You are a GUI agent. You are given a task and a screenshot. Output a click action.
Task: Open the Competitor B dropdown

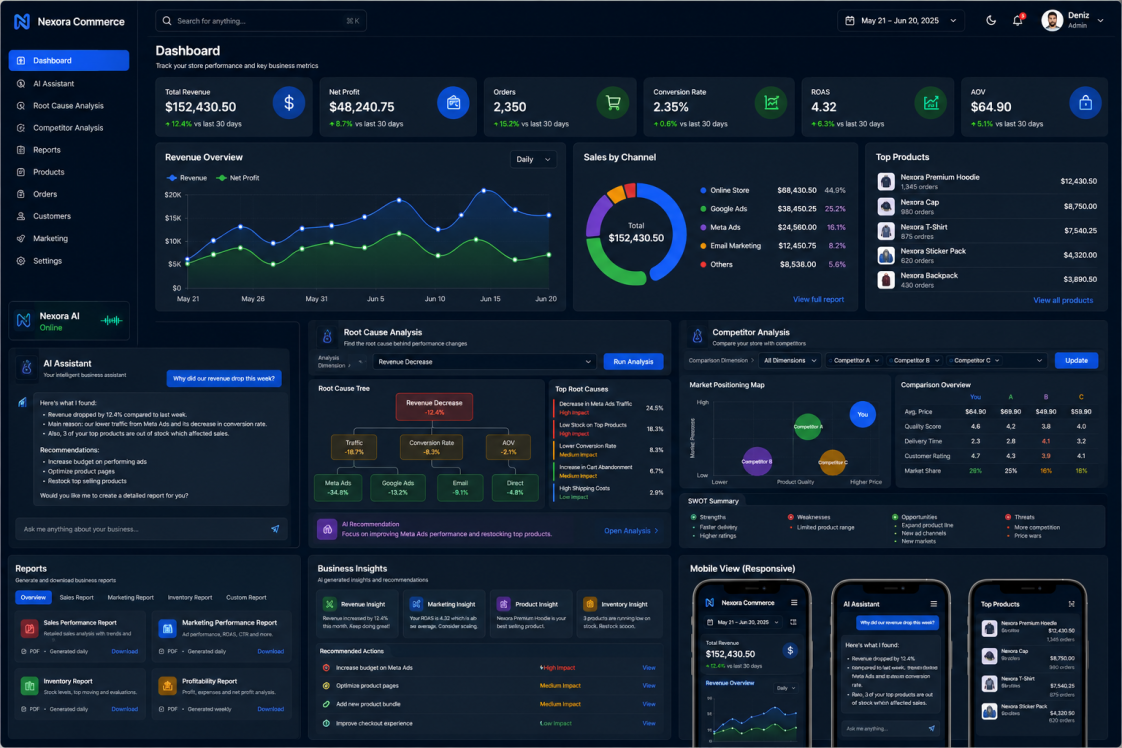[x=914, y=360]
